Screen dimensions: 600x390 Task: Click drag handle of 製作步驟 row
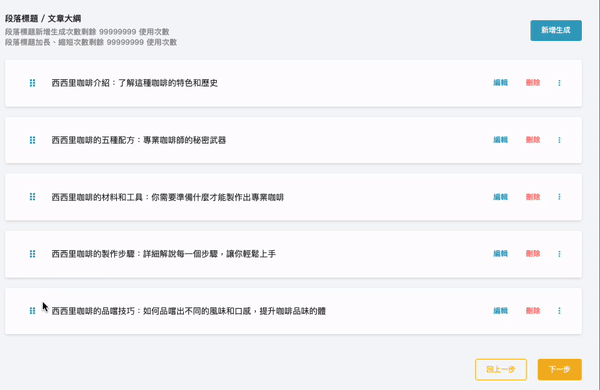33,254
